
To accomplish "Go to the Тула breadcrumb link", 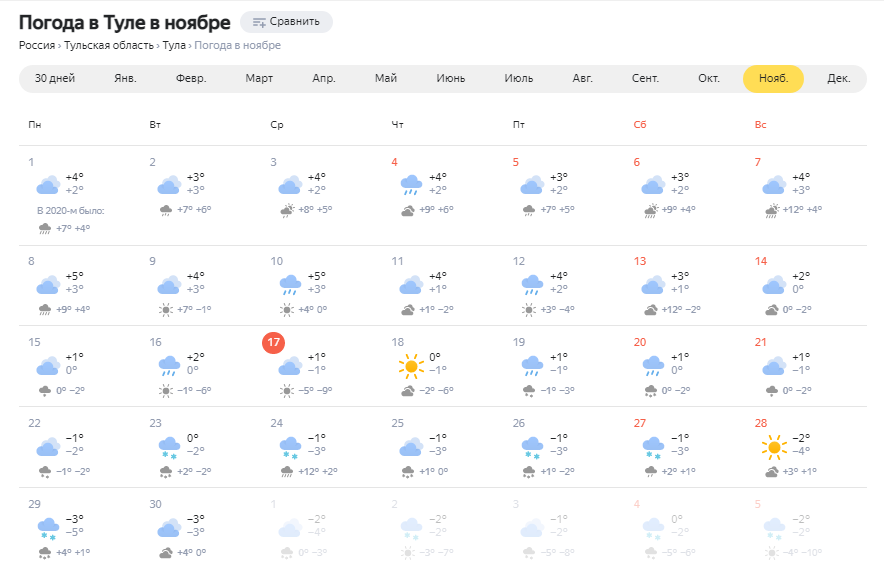I will pyautogui.click(x=174, y=45).
